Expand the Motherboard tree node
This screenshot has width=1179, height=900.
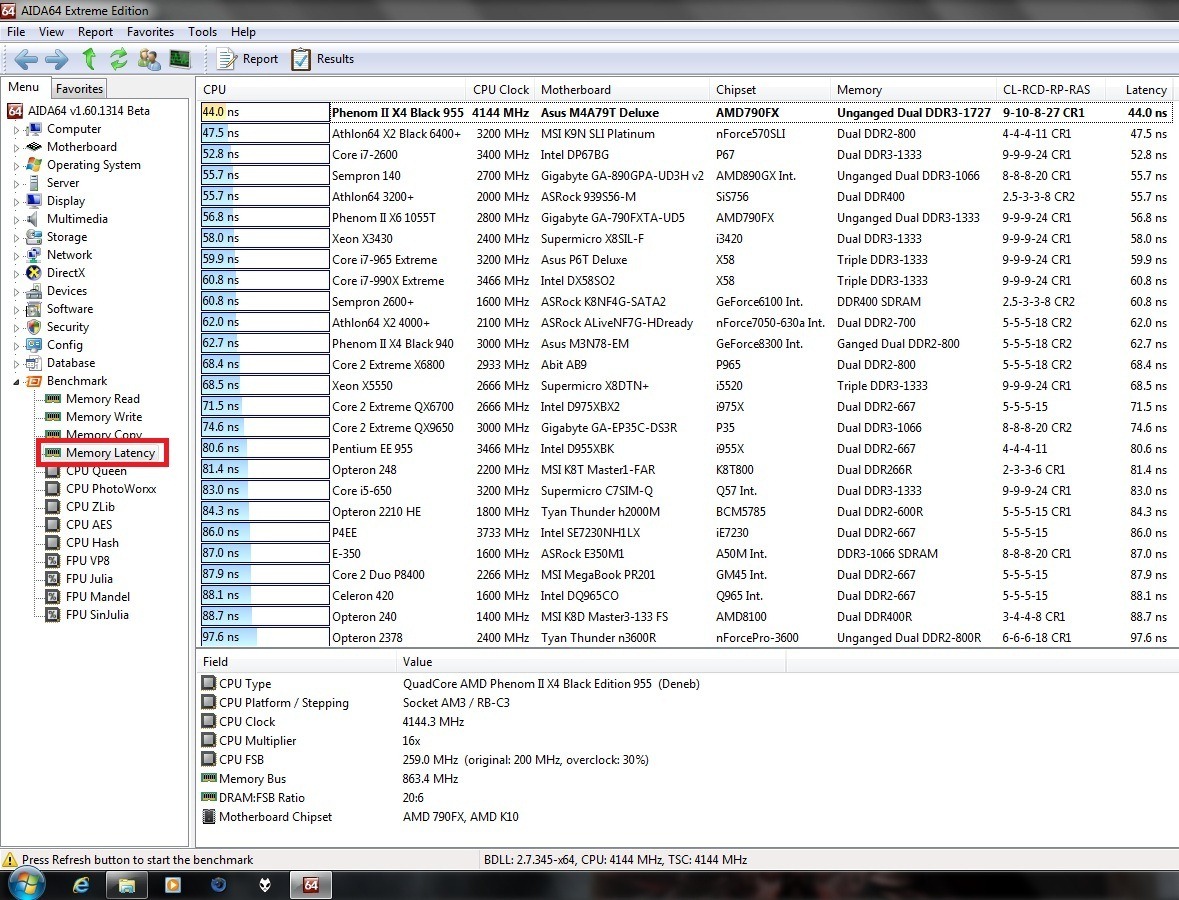pyautogui.click(x=16, y=147)
